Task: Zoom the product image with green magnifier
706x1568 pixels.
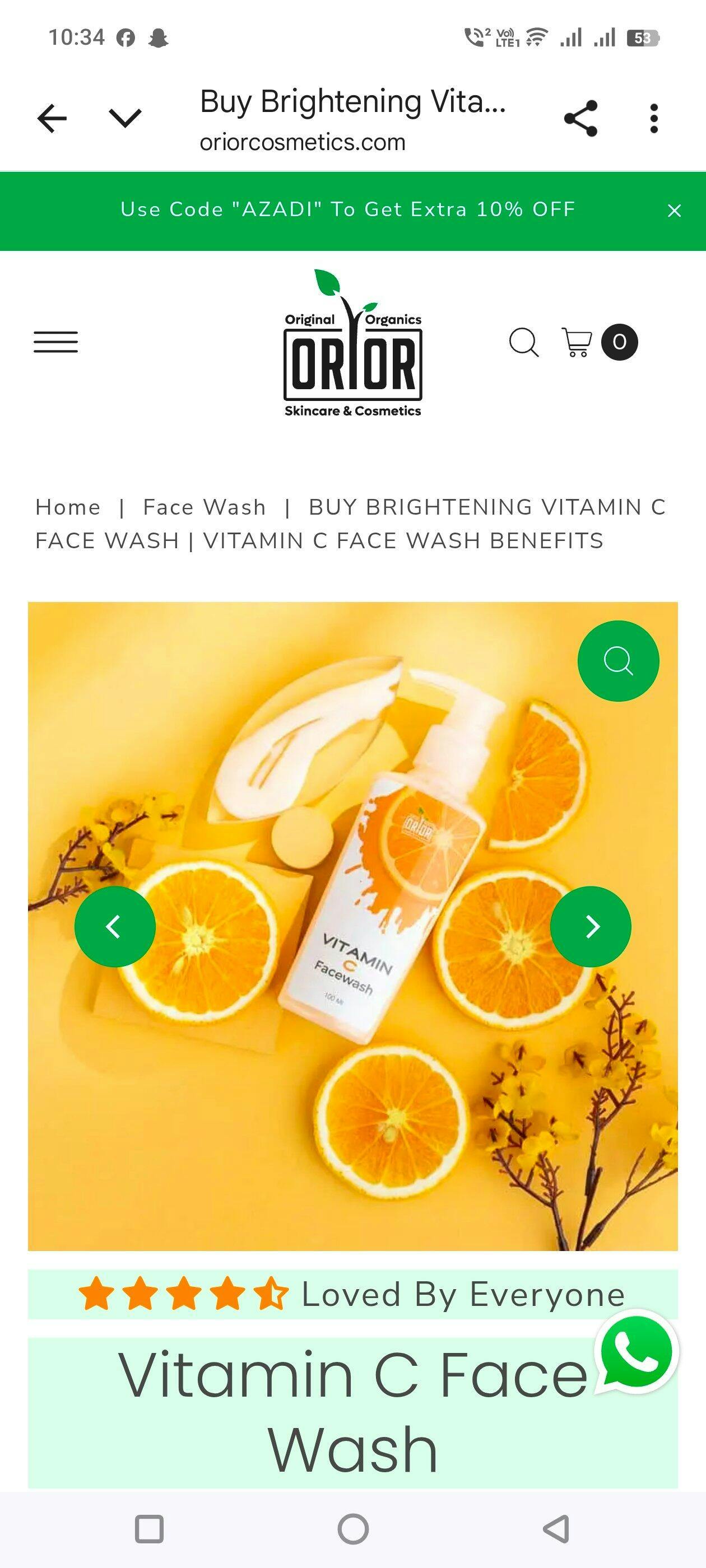Action: [x=618, y=661]
